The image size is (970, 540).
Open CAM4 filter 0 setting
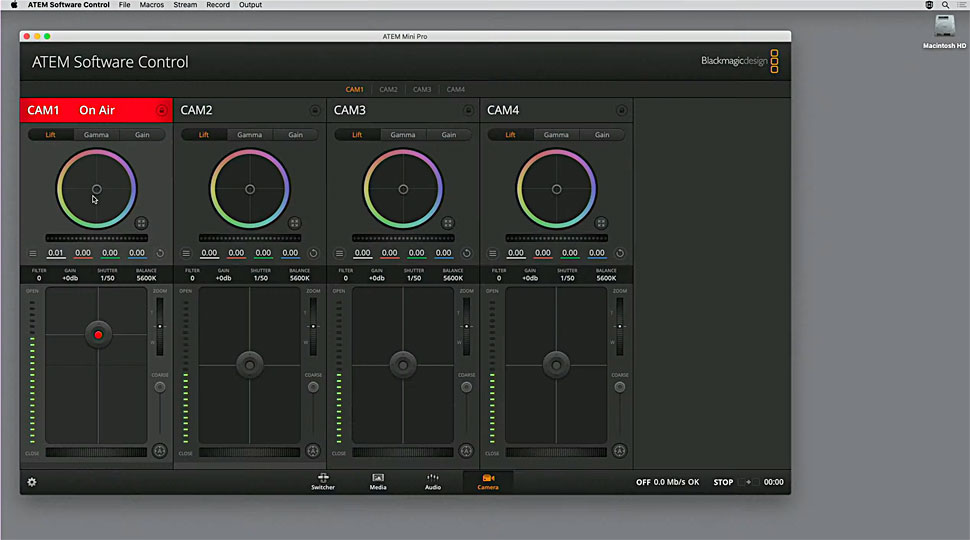coord(499,275)
